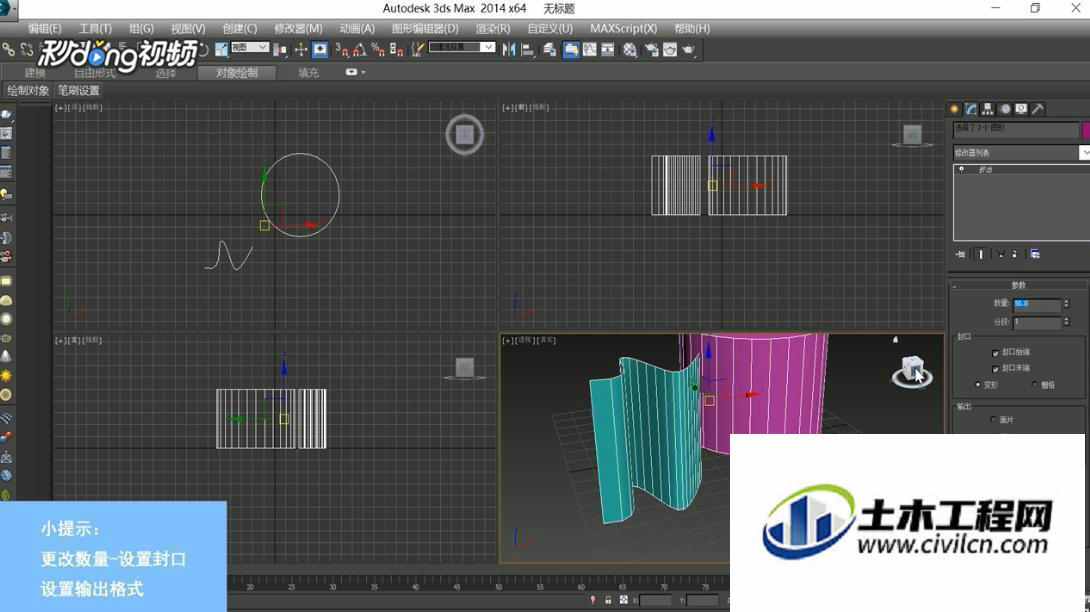Toggle Show End Result icon
This screenshot has height=612, width=1090.
(x=980, y=255)
